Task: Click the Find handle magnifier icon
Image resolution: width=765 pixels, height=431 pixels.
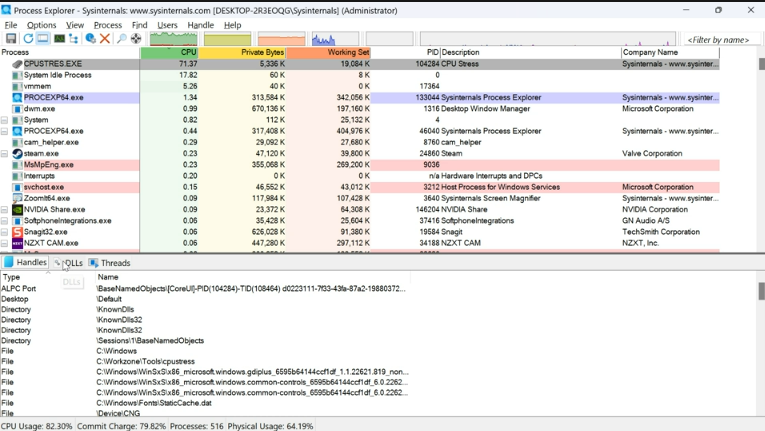Action: (x=121, y=39)
